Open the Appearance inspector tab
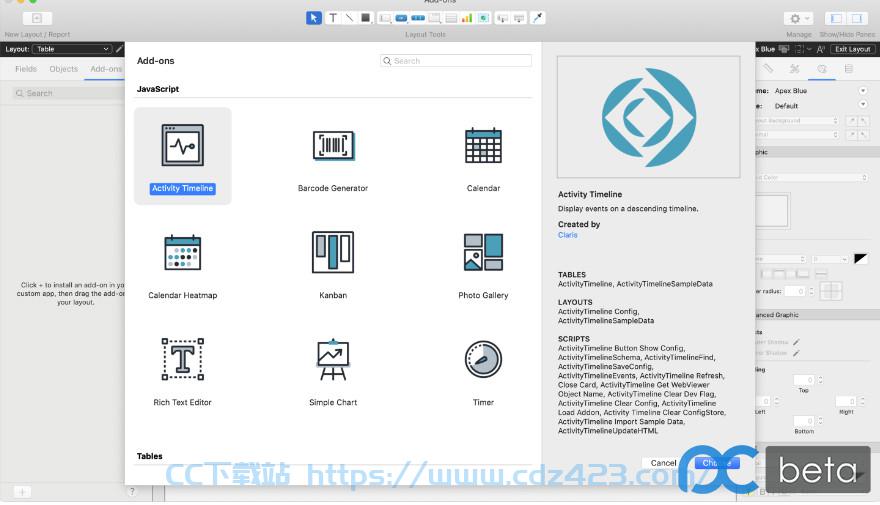The width and height of the screenshot is (880, 505). pyautogui.click(x=822, y=68)
